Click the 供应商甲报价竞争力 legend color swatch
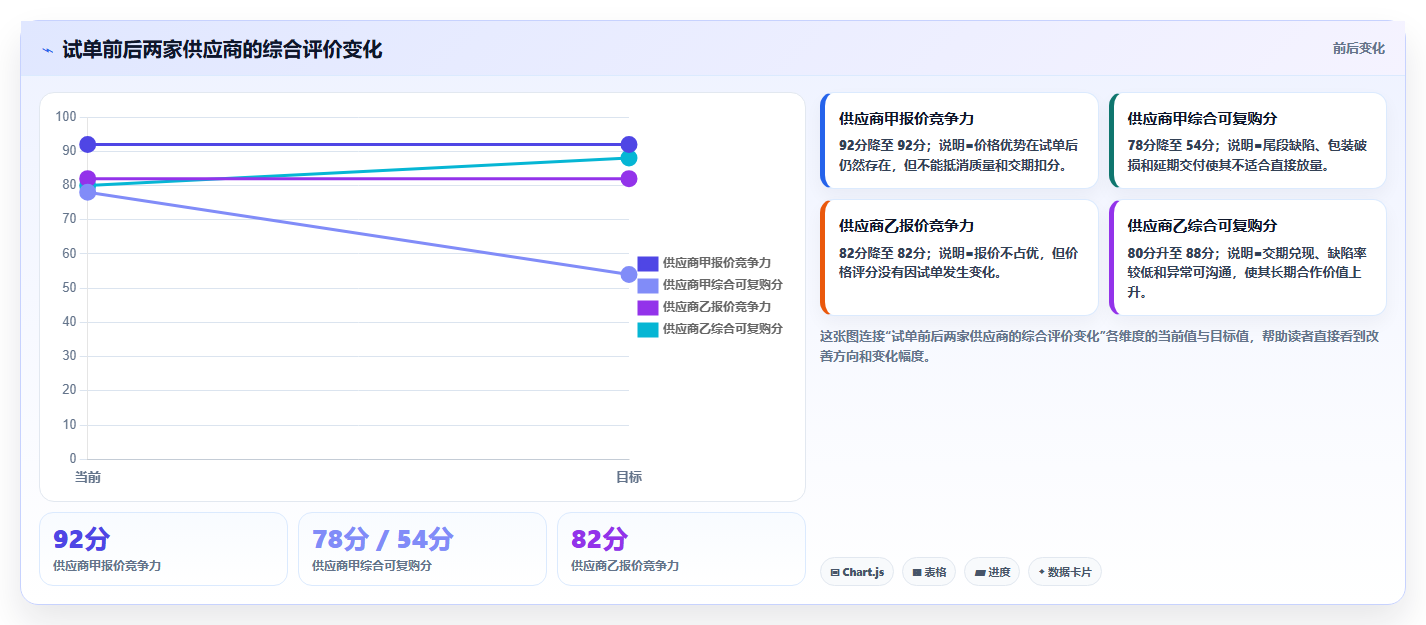1426x625 pixels. point(648,263)
